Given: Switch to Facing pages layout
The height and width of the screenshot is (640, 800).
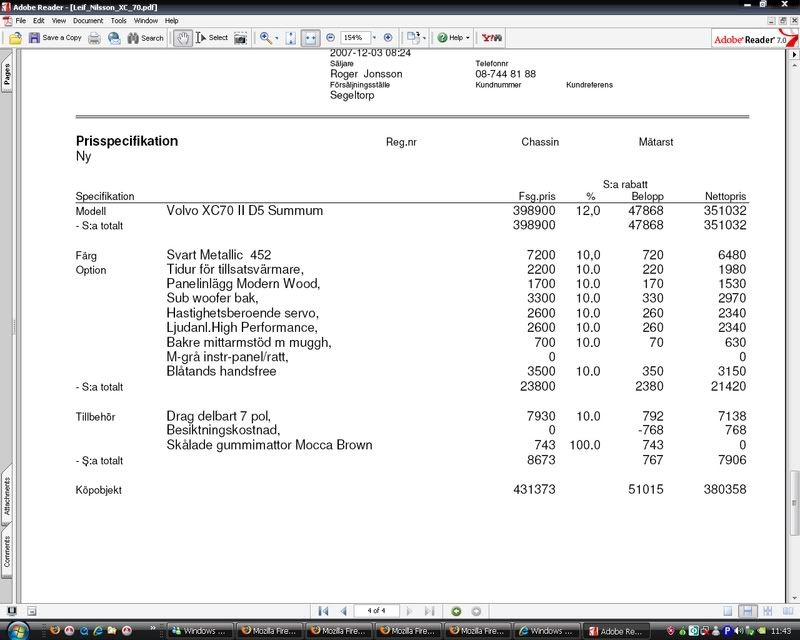Looking at the screenshot, I should [788, 611].
